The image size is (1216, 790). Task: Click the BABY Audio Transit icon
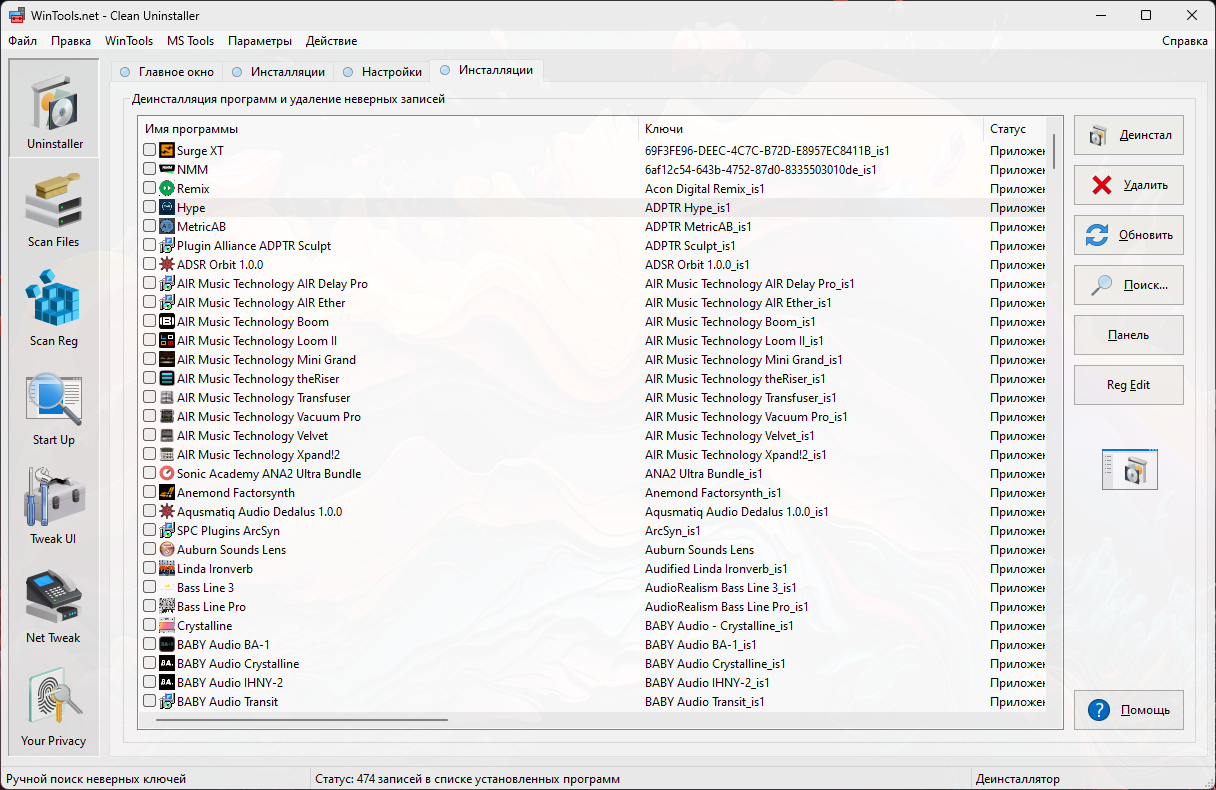(167, 701)
